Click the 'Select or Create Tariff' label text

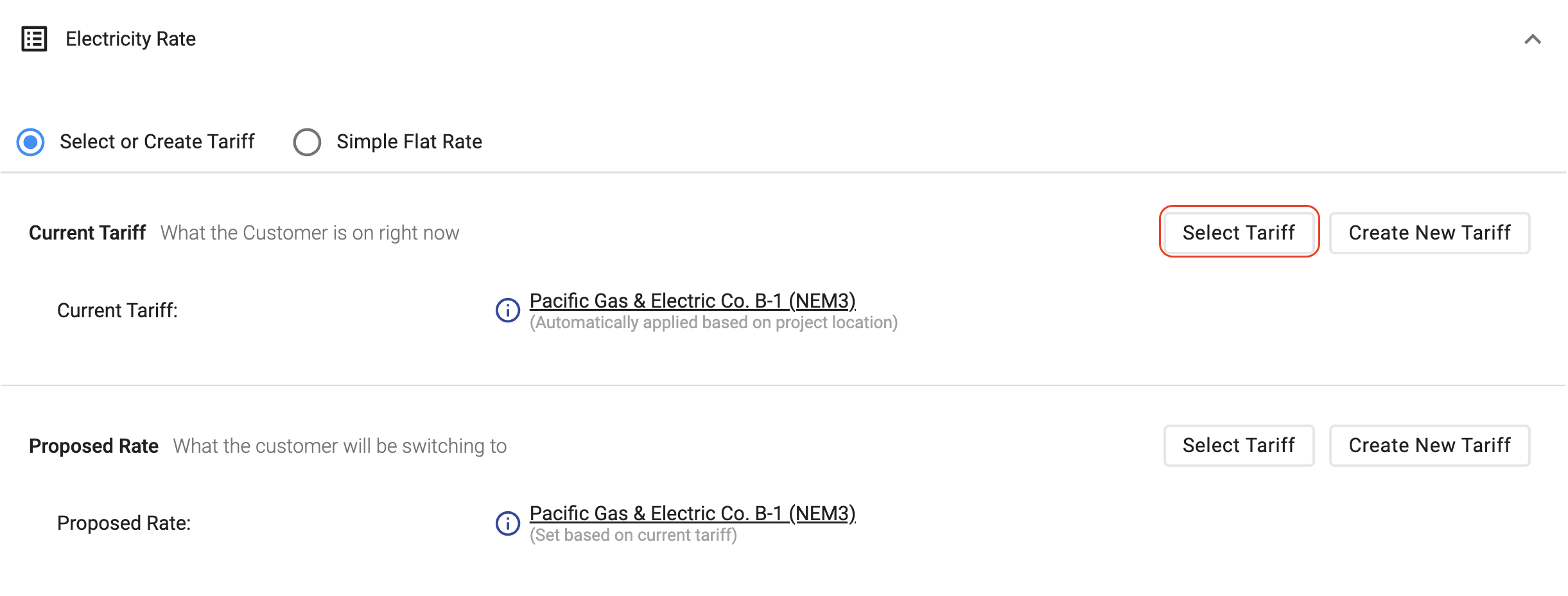pos(157,142)
